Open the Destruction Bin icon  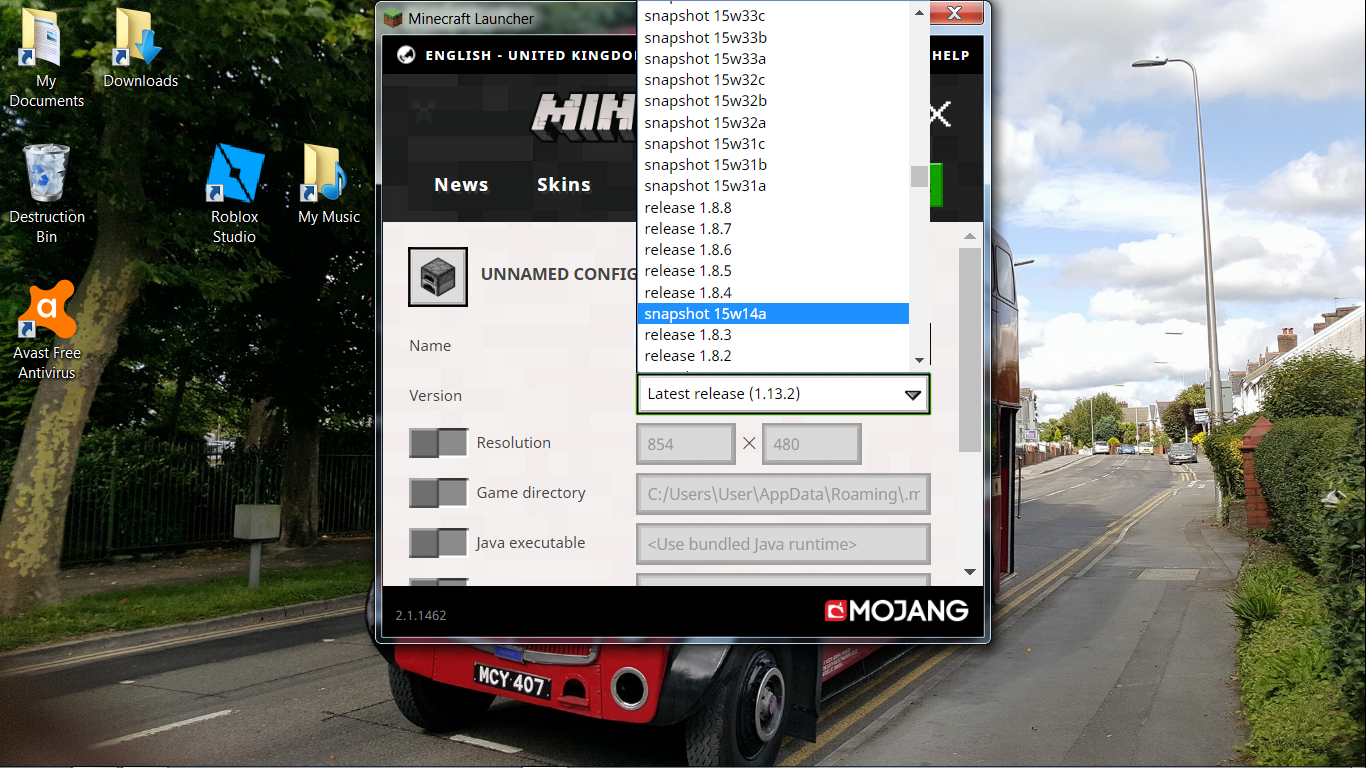(x=46, y=194)
